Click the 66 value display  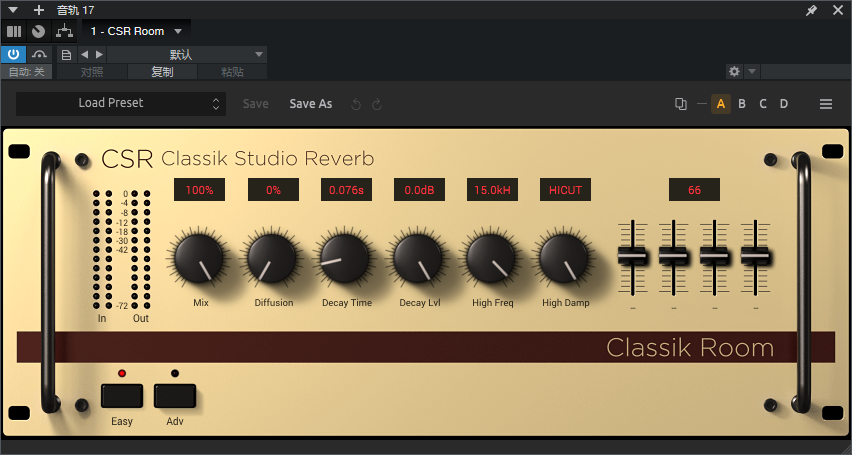[694, 190]
